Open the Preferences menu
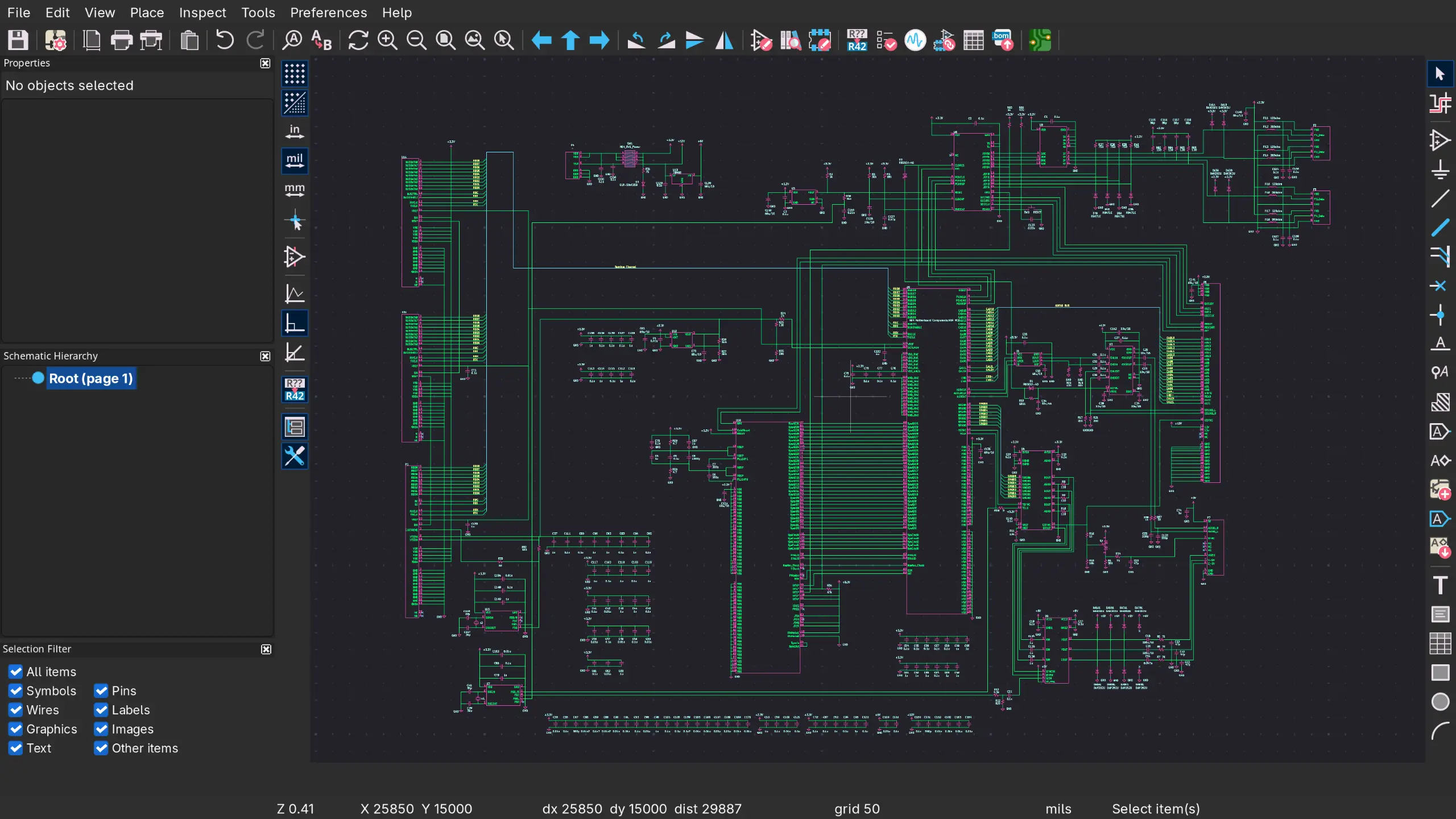 [329, 13]
